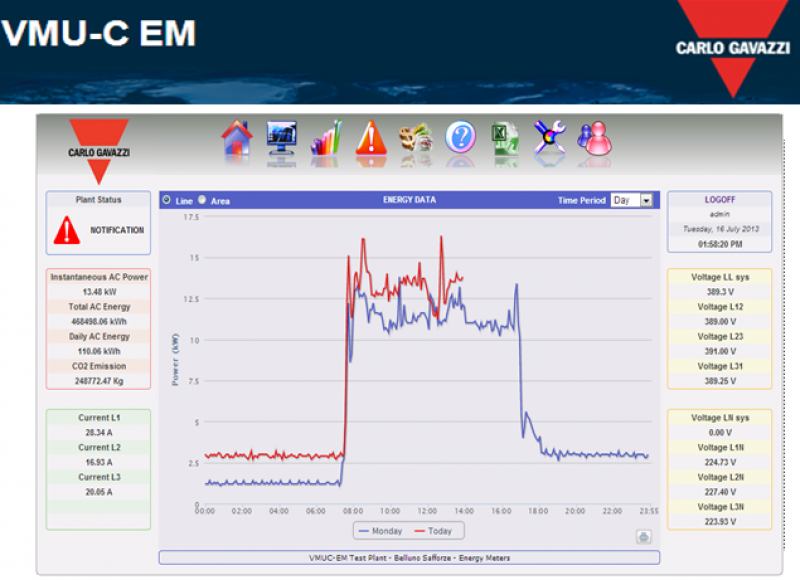The image size is (800, 580).
Task: Click the Voltage L12 label
Action: 720,307
